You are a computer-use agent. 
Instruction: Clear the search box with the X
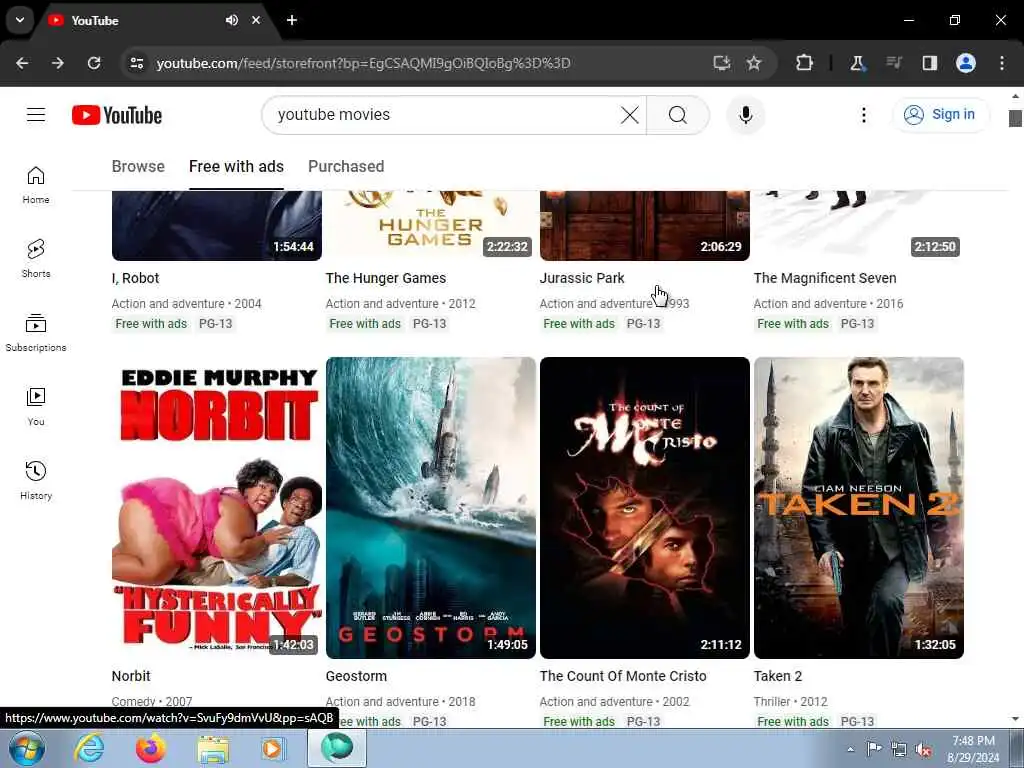[630, 115]
